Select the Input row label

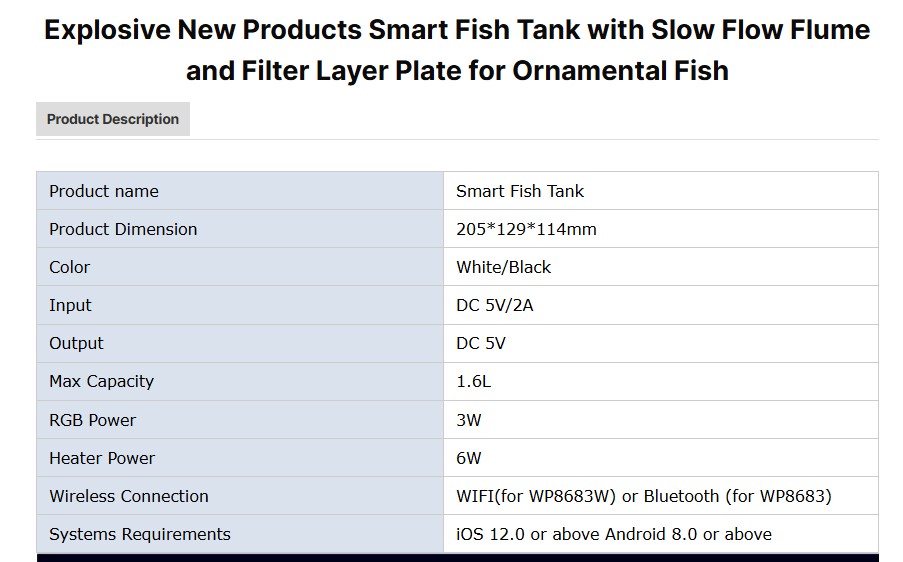click(70, 305)
